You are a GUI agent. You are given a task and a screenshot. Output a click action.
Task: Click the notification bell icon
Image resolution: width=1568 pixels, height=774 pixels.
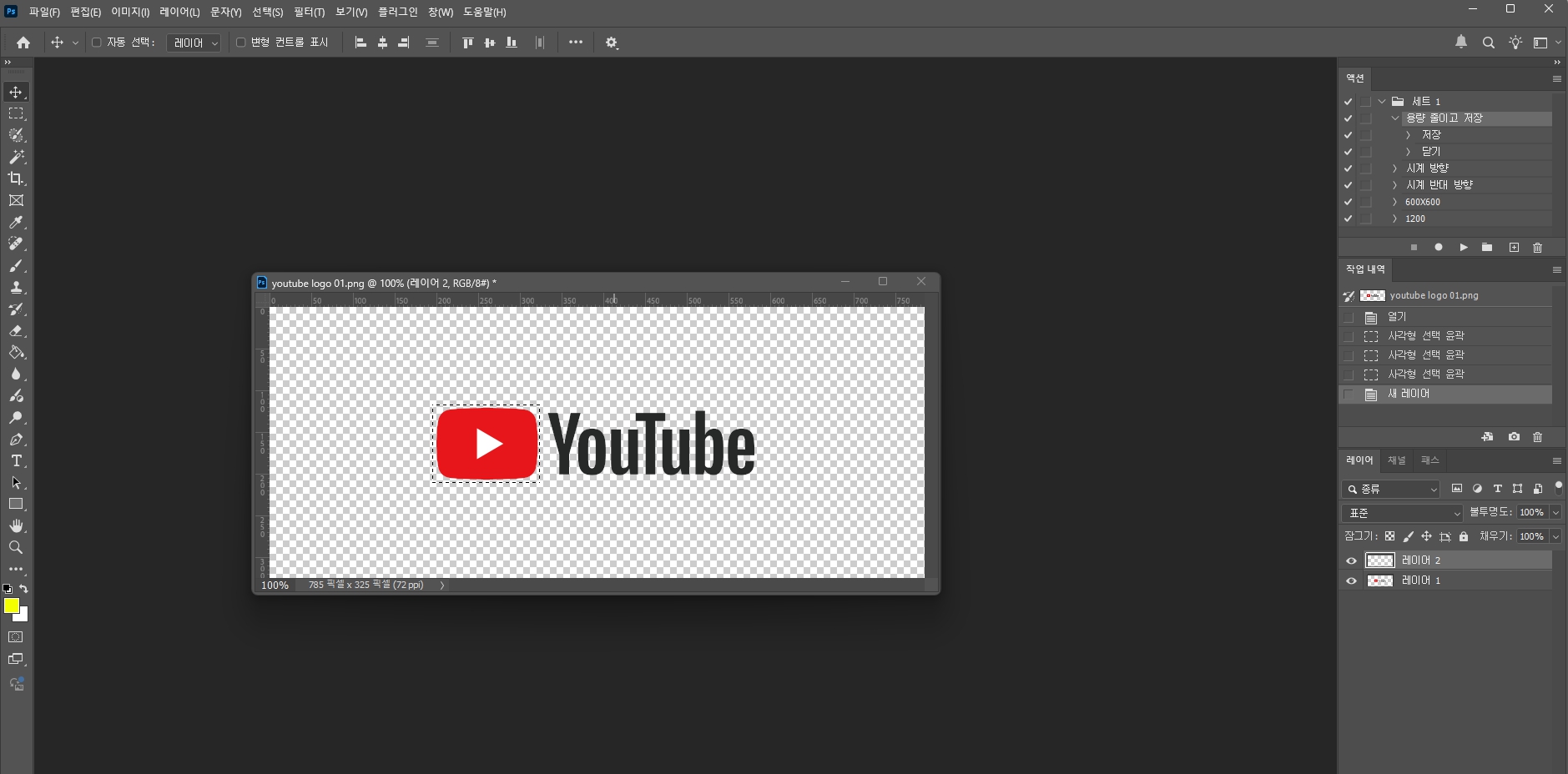tap(1461, 42)
